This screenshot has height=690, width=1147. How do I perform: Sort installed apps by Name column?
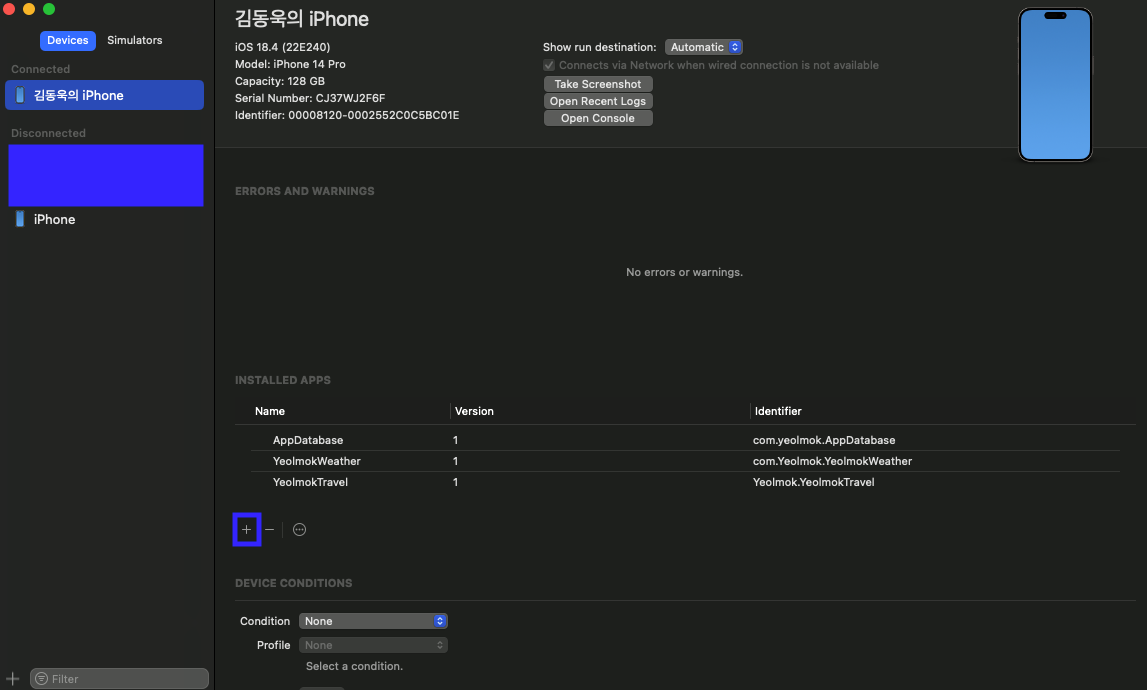[x=270, y=411]
